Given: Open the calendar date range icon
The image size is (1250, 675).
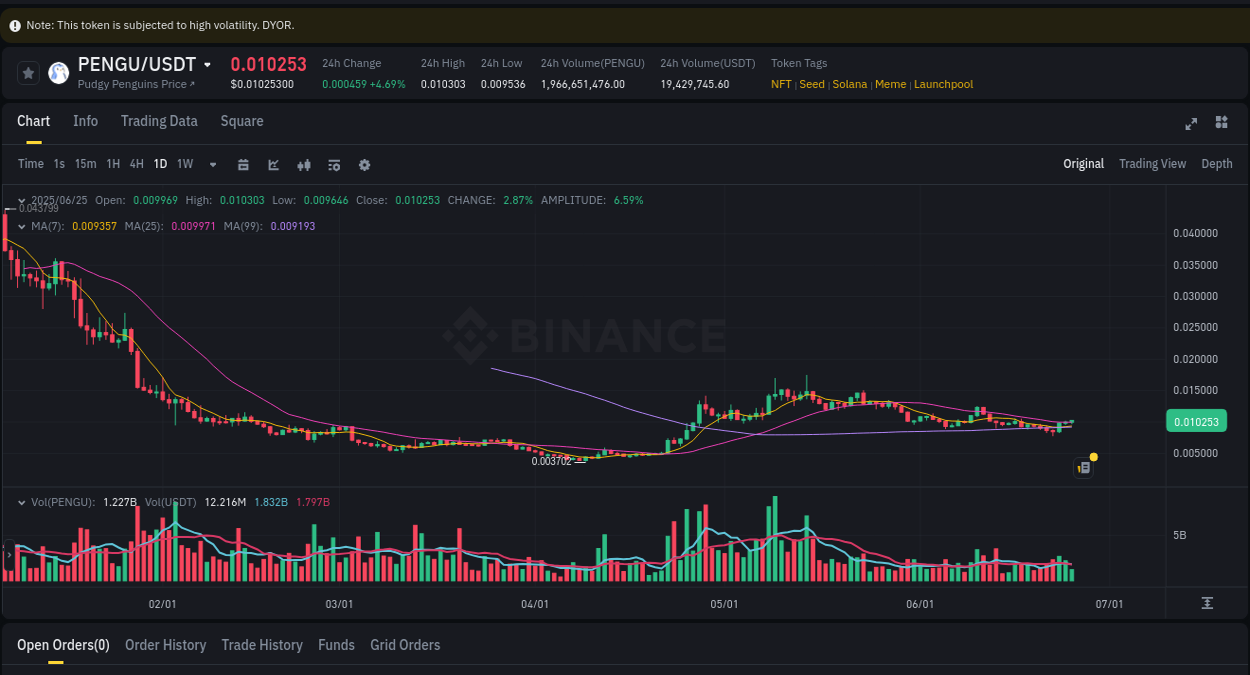Looking at the screenshot, I should click(x=243, y=164).
